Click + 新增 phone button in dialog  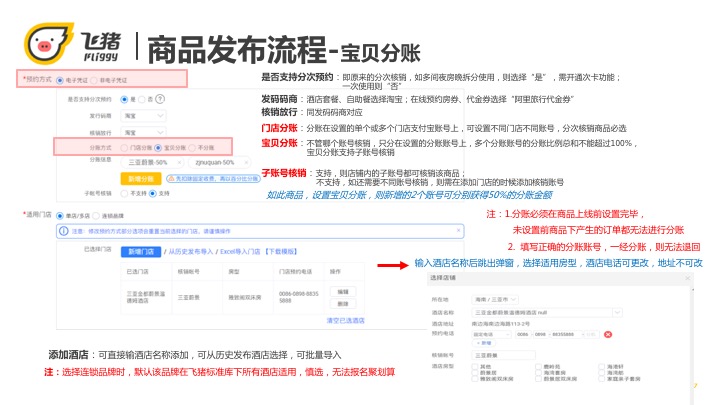pos(483,343)
